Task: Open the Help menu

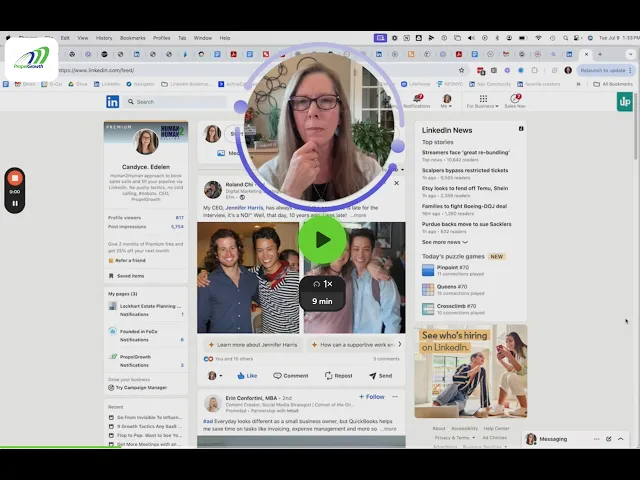Action: 225,38
